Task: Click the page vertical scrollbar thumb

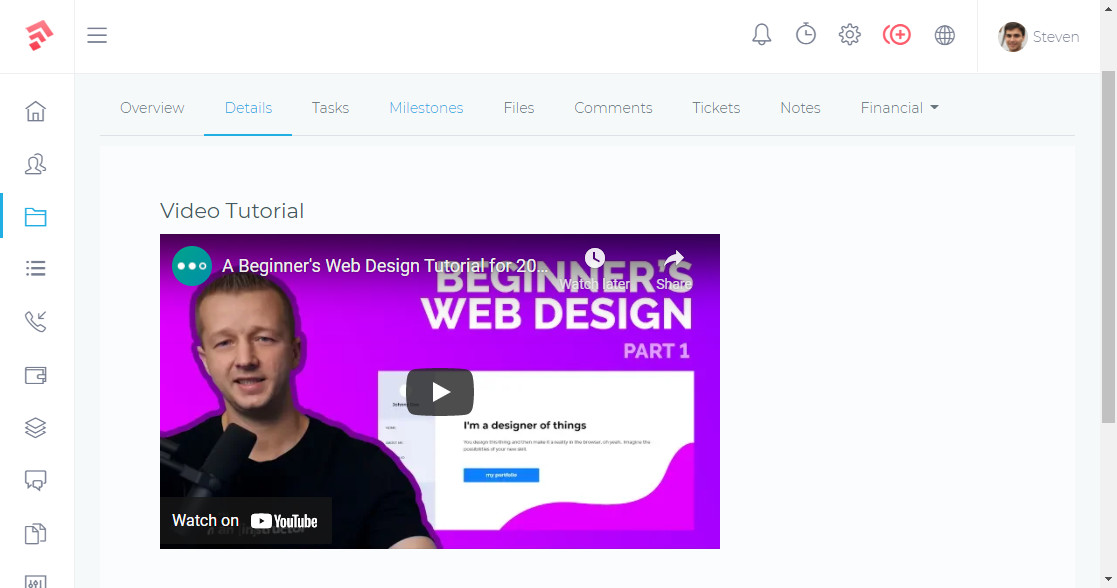Action: 1108,247
